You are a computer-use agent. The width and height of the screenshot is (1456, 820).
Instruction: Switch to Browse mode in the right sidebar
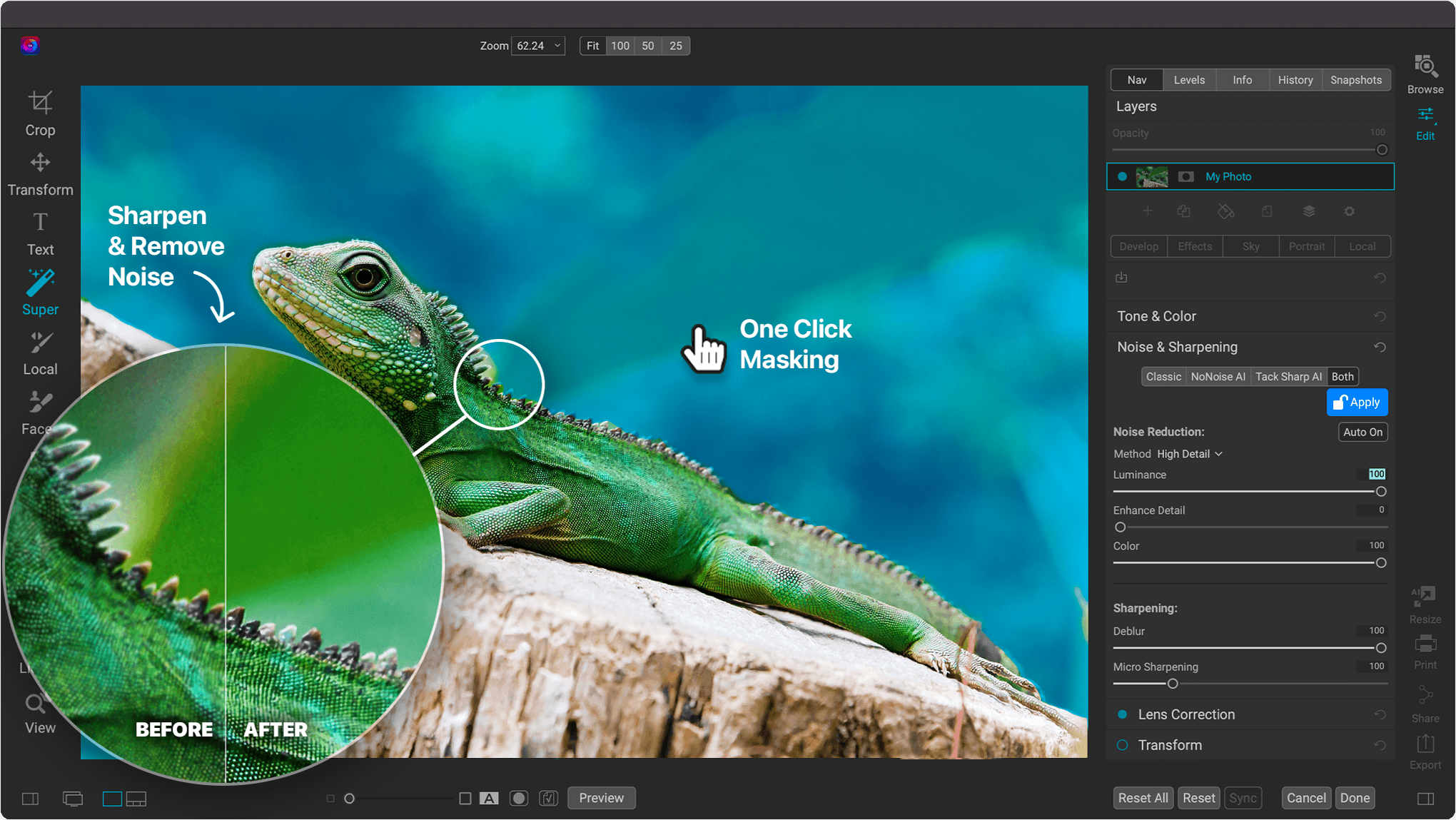click(1425, 74)
